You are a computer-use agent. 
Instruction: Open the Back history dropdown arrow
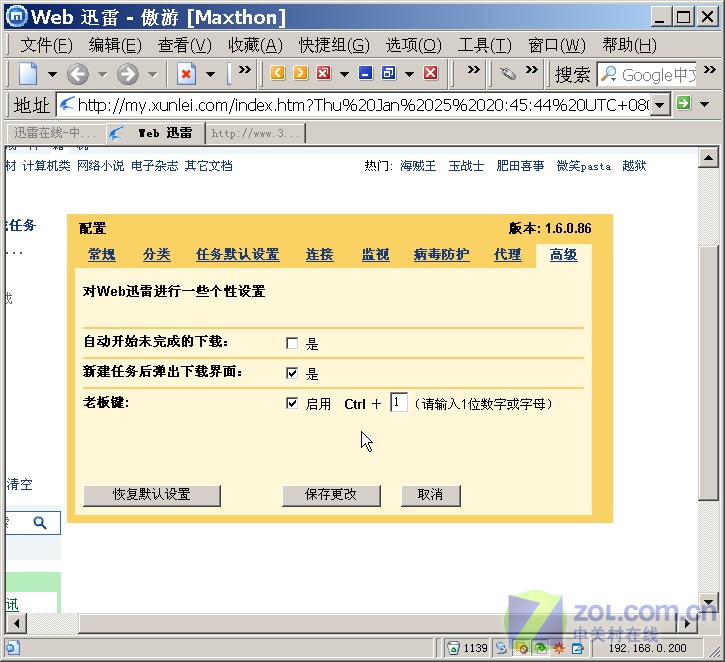tap(103, 74)
